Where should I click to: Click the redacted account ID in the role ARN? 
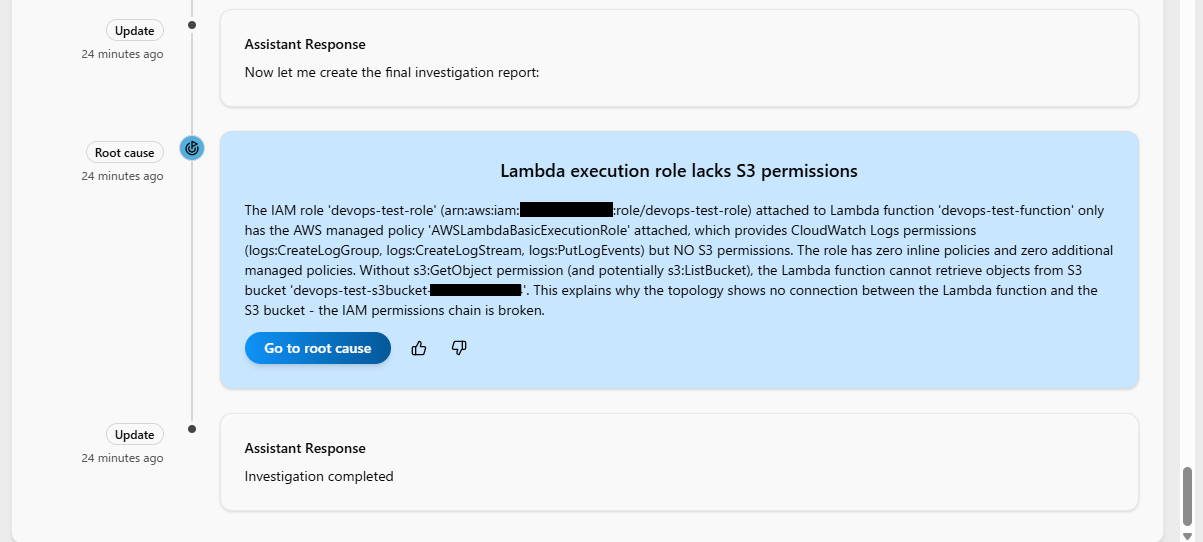click(x=566, y=210)
